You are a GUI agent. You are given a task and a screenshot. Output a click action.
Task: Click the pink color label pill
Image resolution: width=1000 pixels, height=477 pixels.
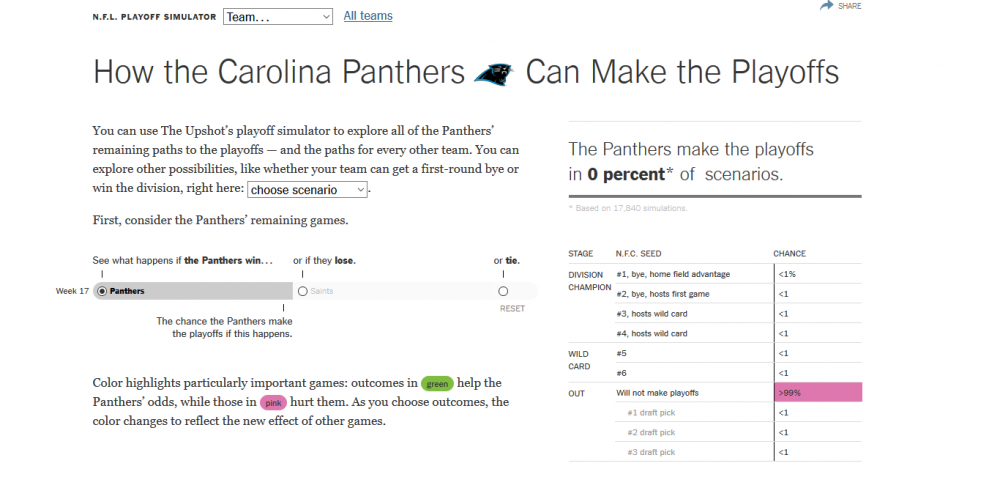tap(273, 403)
